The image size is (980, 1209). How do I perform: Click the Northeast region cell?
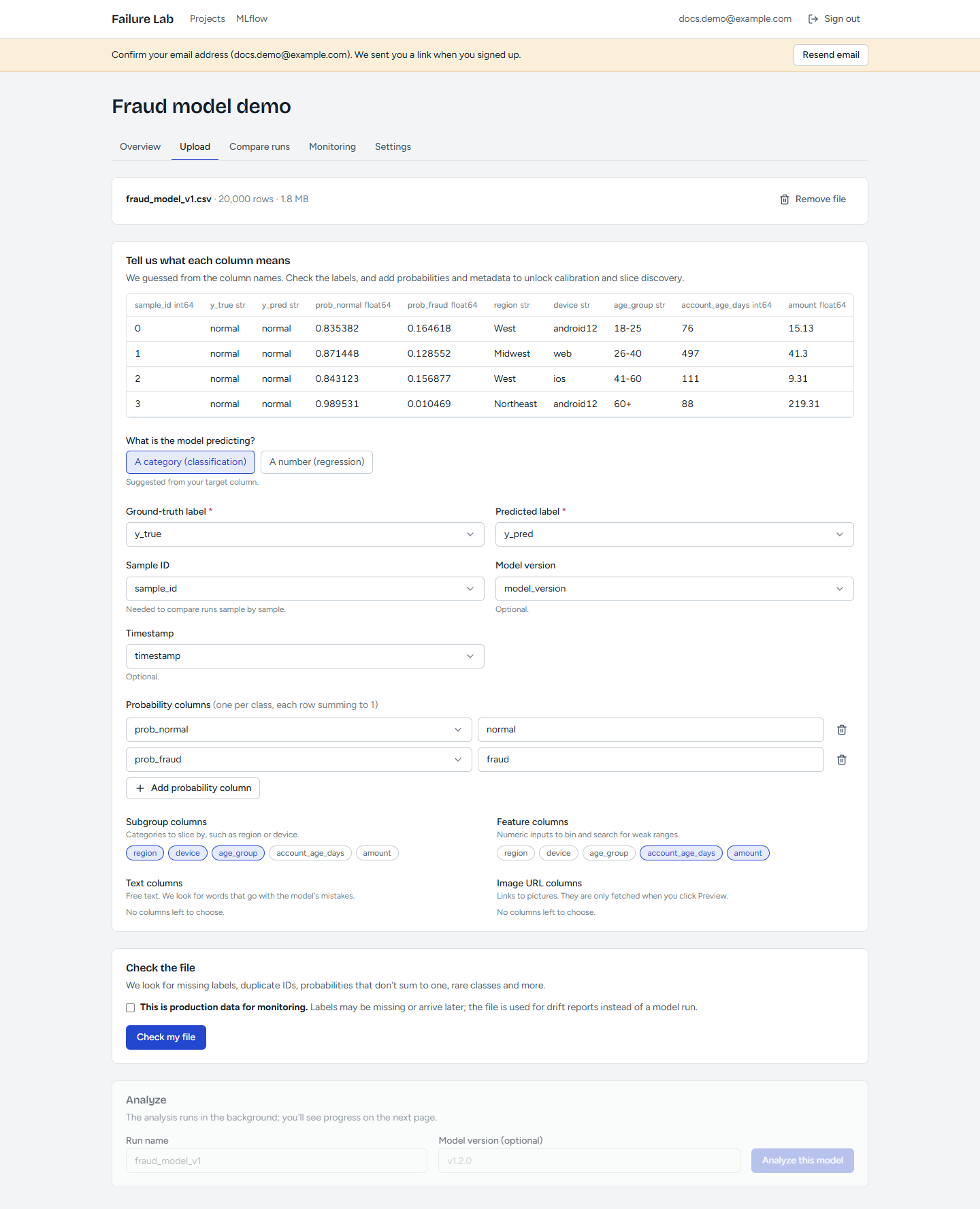click(x=515, y=404)
